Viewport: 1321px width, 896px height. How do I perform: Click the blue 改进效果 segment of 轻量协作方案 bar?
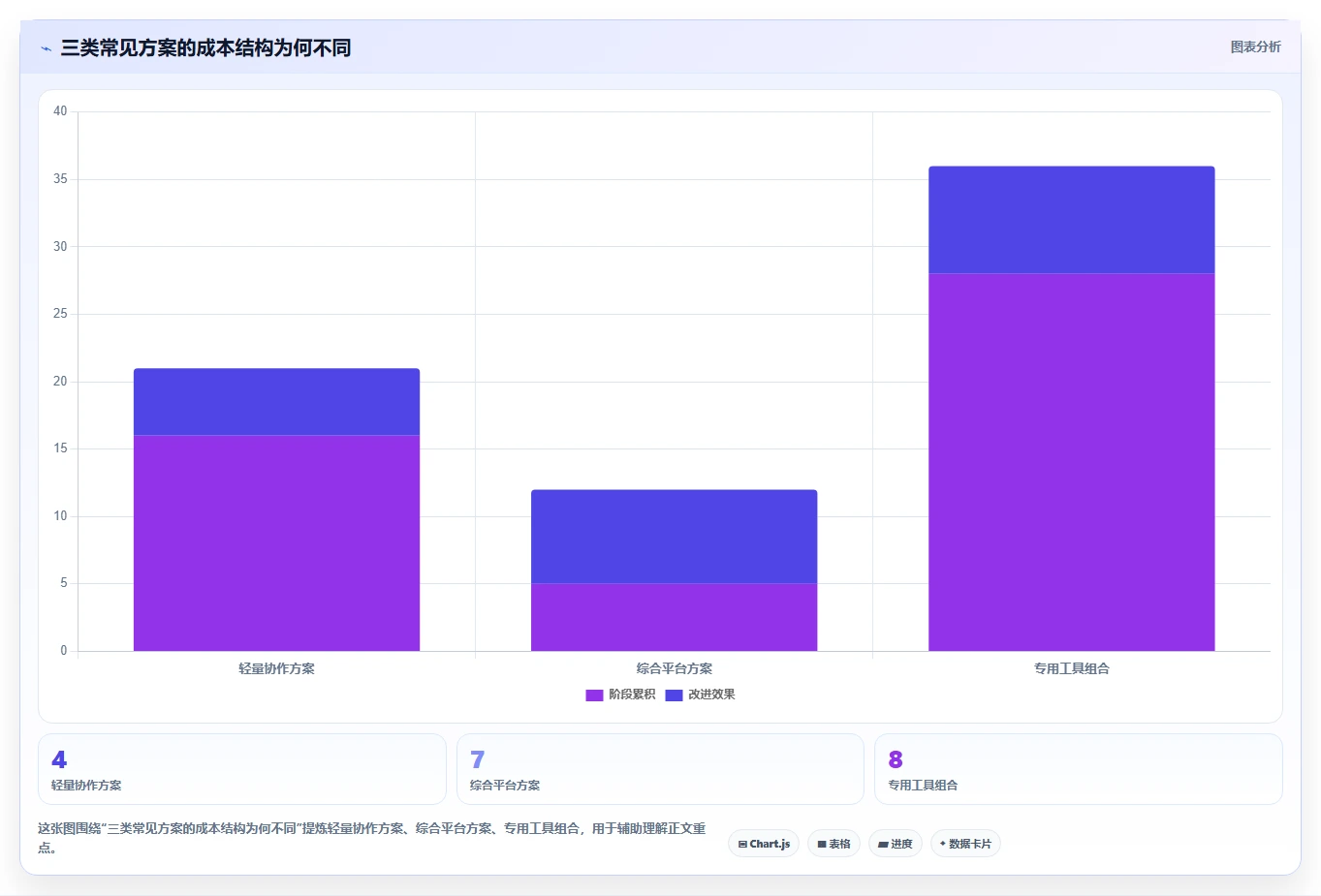coord(276,402)
